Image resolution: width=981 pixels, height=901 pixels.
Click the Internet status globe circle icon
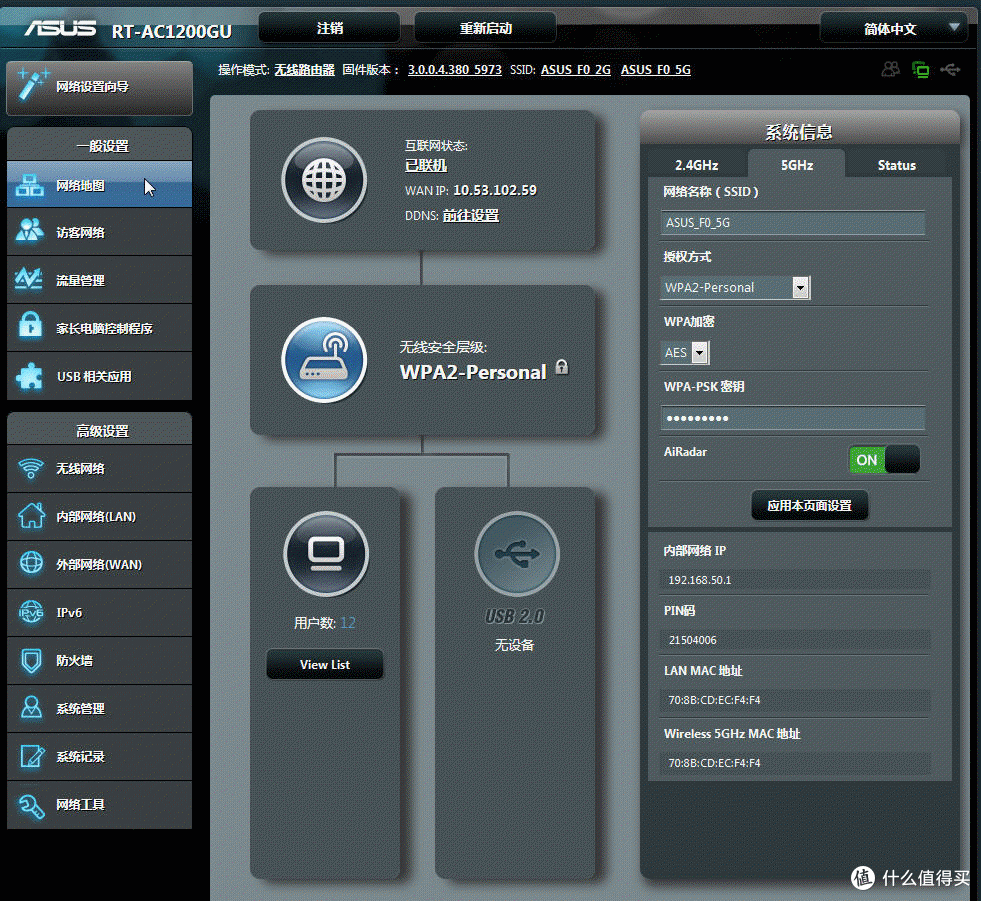click(x=323, y=180)
